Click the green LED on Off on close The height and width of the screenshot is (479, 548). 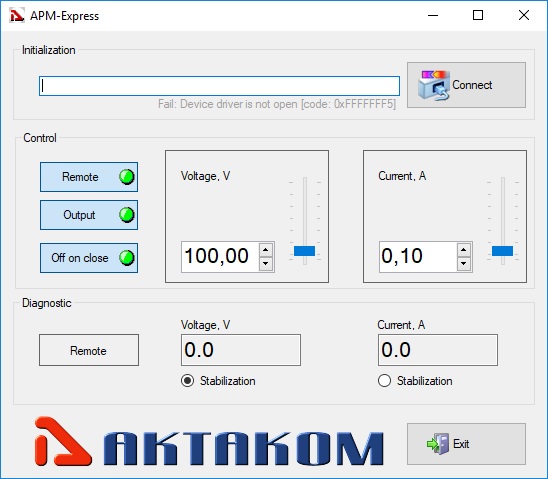(x=127, y=258)
